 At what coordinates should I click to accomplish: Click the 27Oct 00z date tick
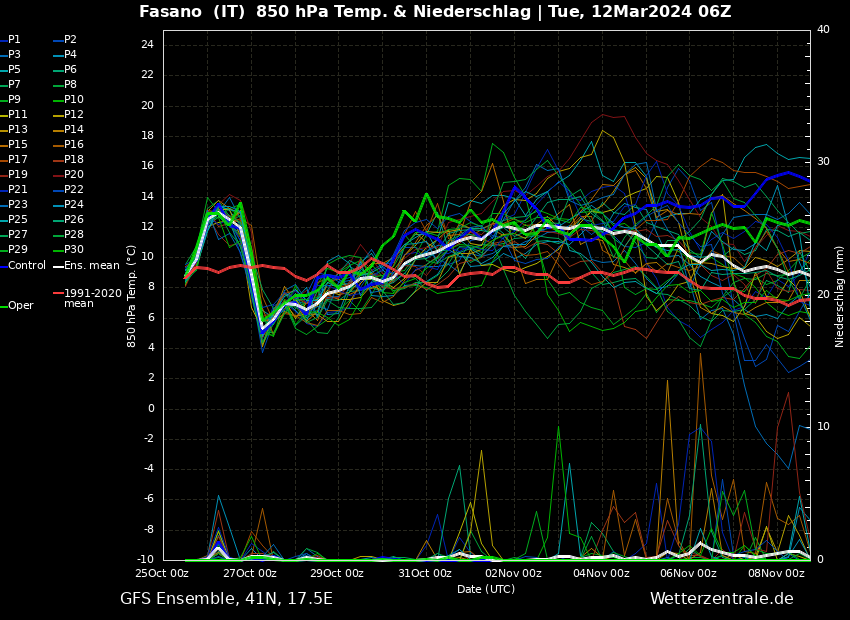249,574
